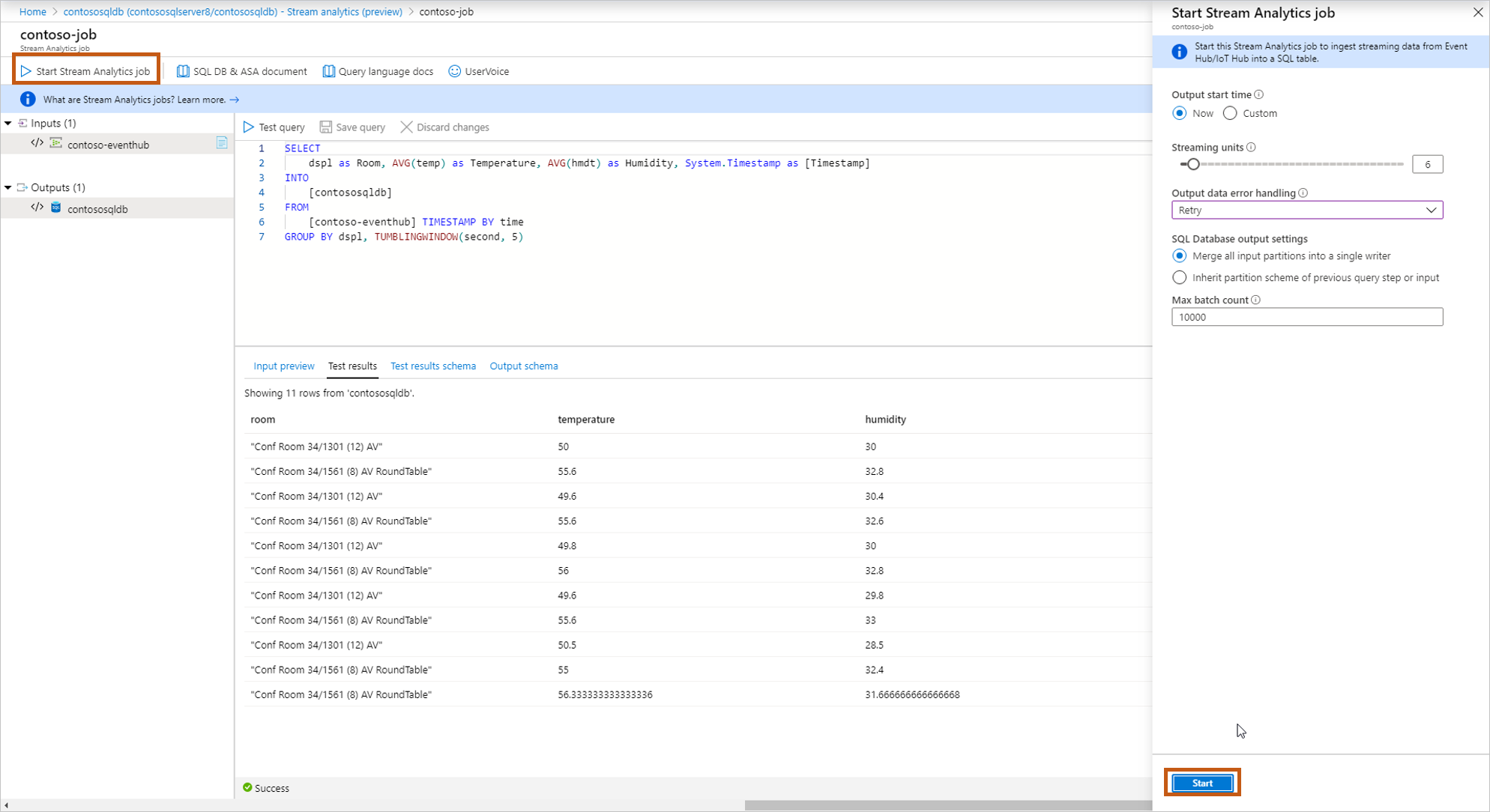Viewport: 1490px width, 812px height.
Task: Click the Save query disk icon
Action: point(326,127)
